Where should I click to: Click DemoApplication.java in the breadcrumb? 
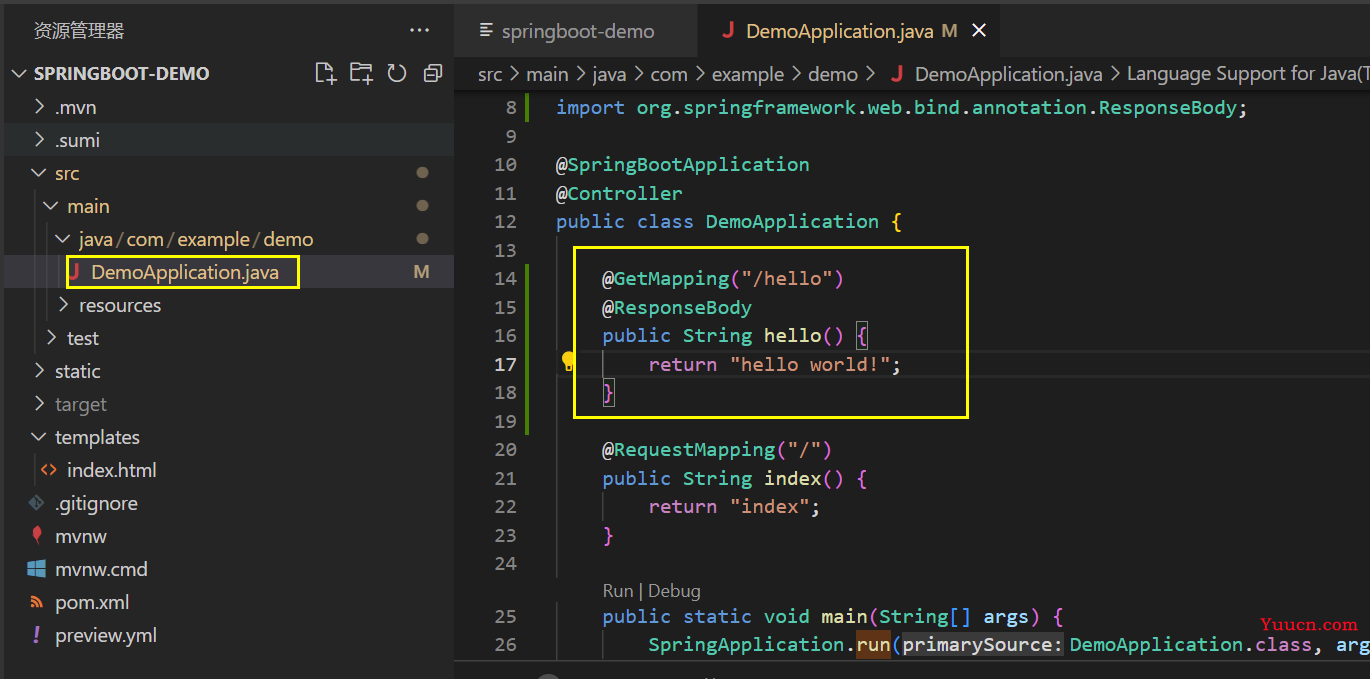(1008, 74)
